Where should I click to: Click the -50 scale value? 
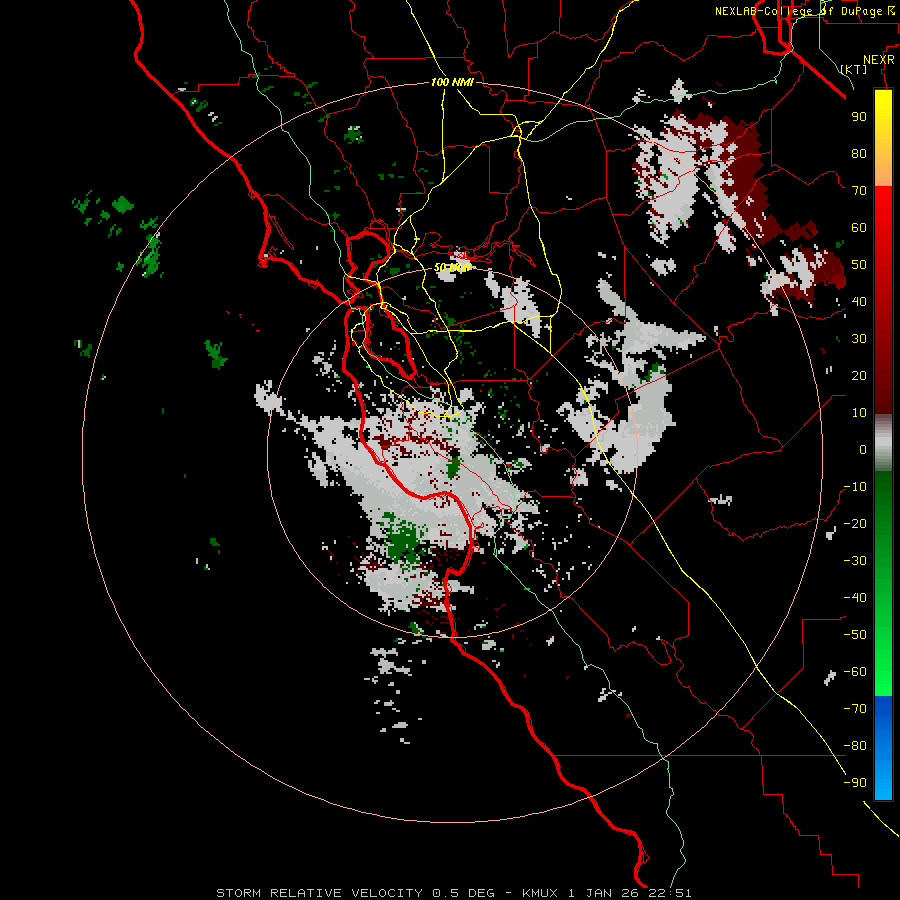point(855,635)
